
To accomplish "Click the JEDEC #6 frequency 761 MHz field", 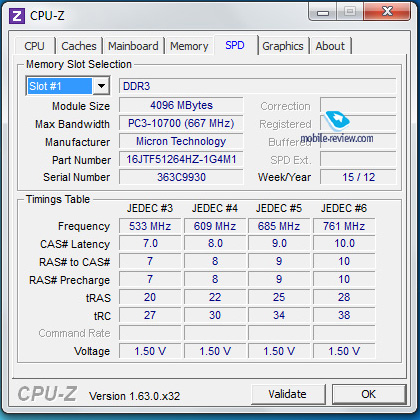I will [x=344, y=226].
